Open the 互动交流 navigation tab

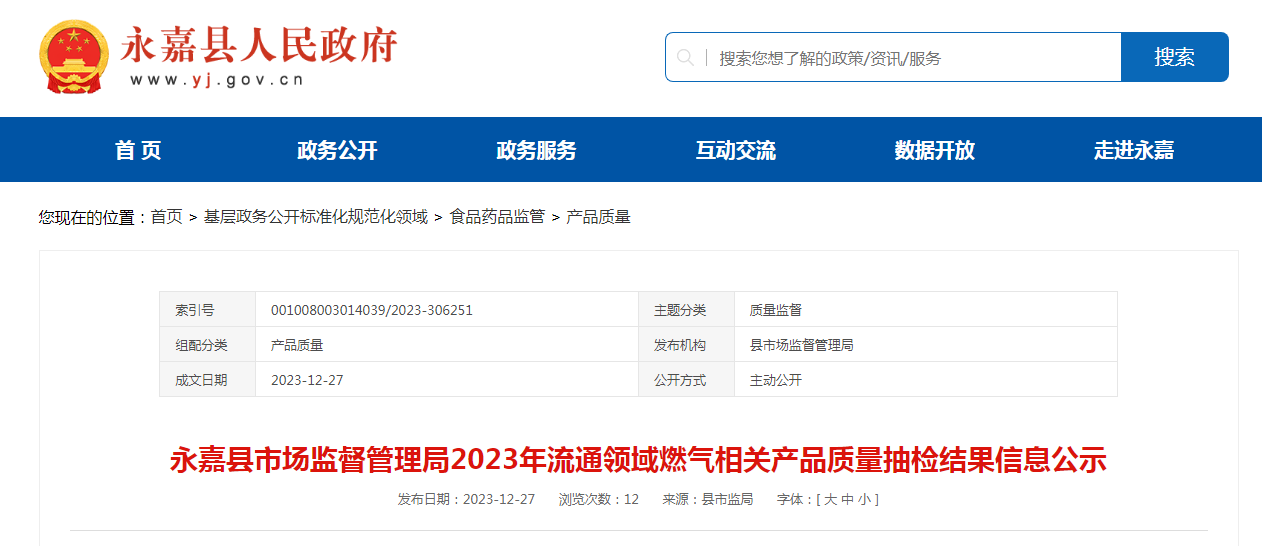point(735,150)
